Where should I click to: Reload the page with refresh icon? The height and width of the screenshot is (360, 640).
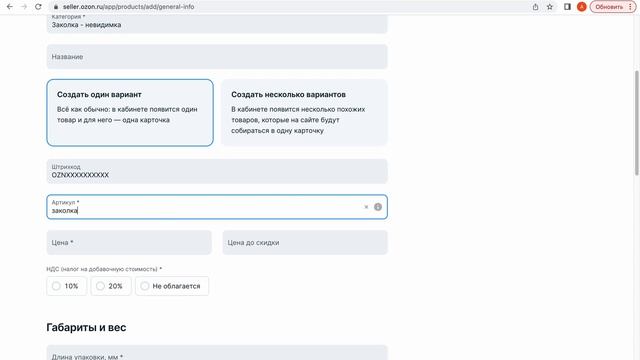coord(38,7)
